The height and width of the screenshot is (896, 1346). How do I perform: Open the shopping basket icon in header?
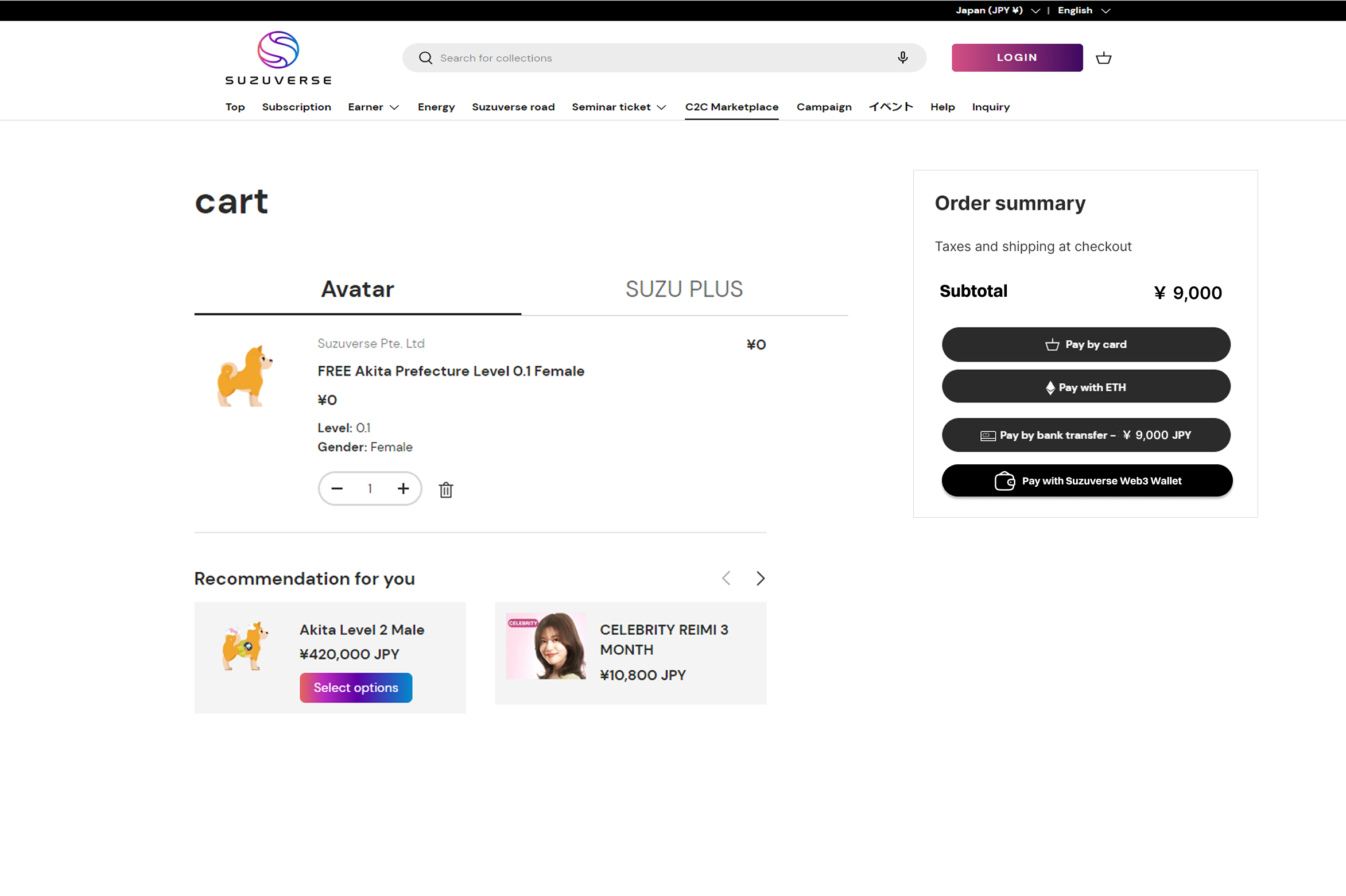(x=1103, y=58)
